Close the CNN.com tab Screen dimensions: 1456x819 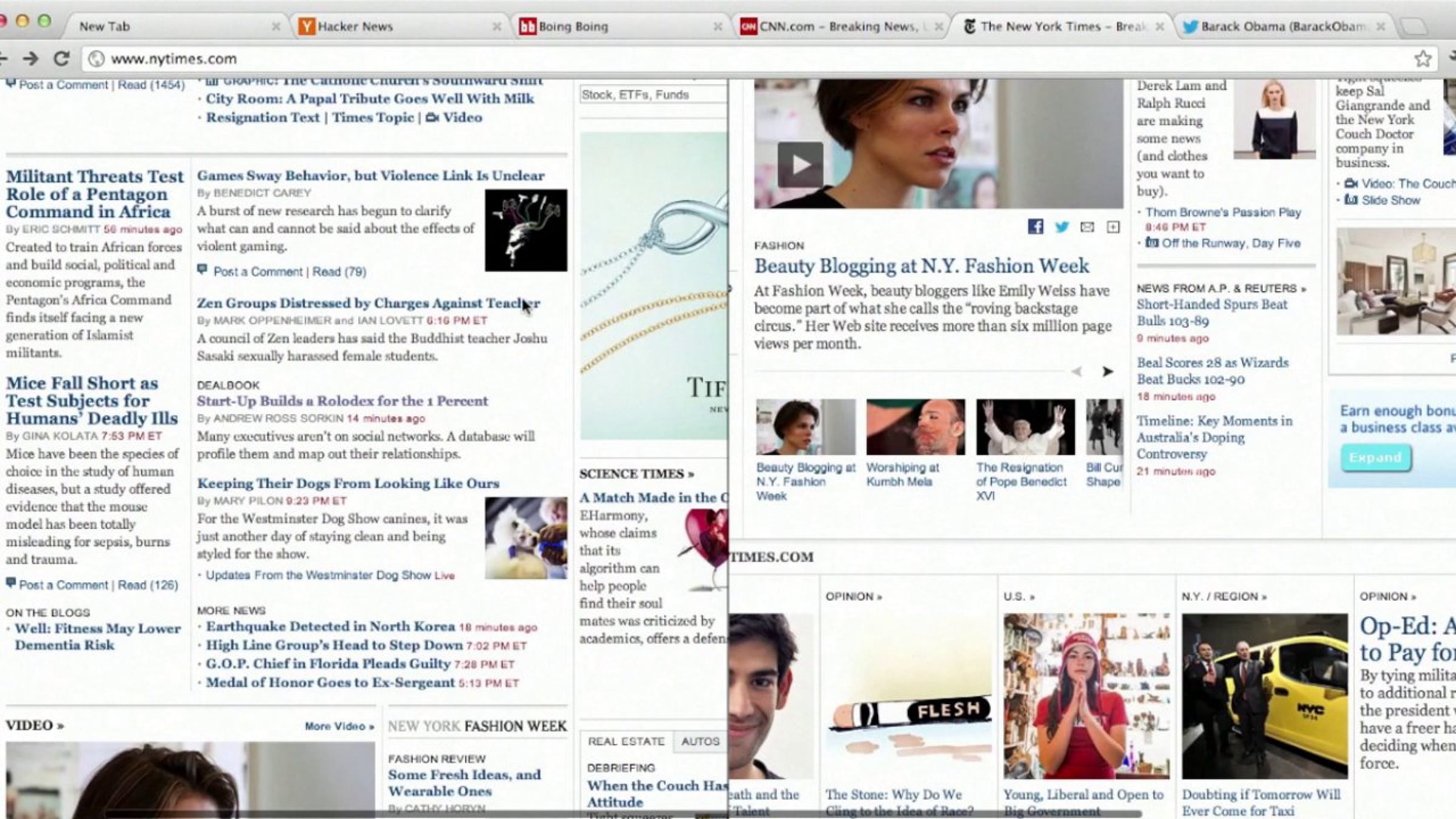pyautogui.click(x=938, y=27)
